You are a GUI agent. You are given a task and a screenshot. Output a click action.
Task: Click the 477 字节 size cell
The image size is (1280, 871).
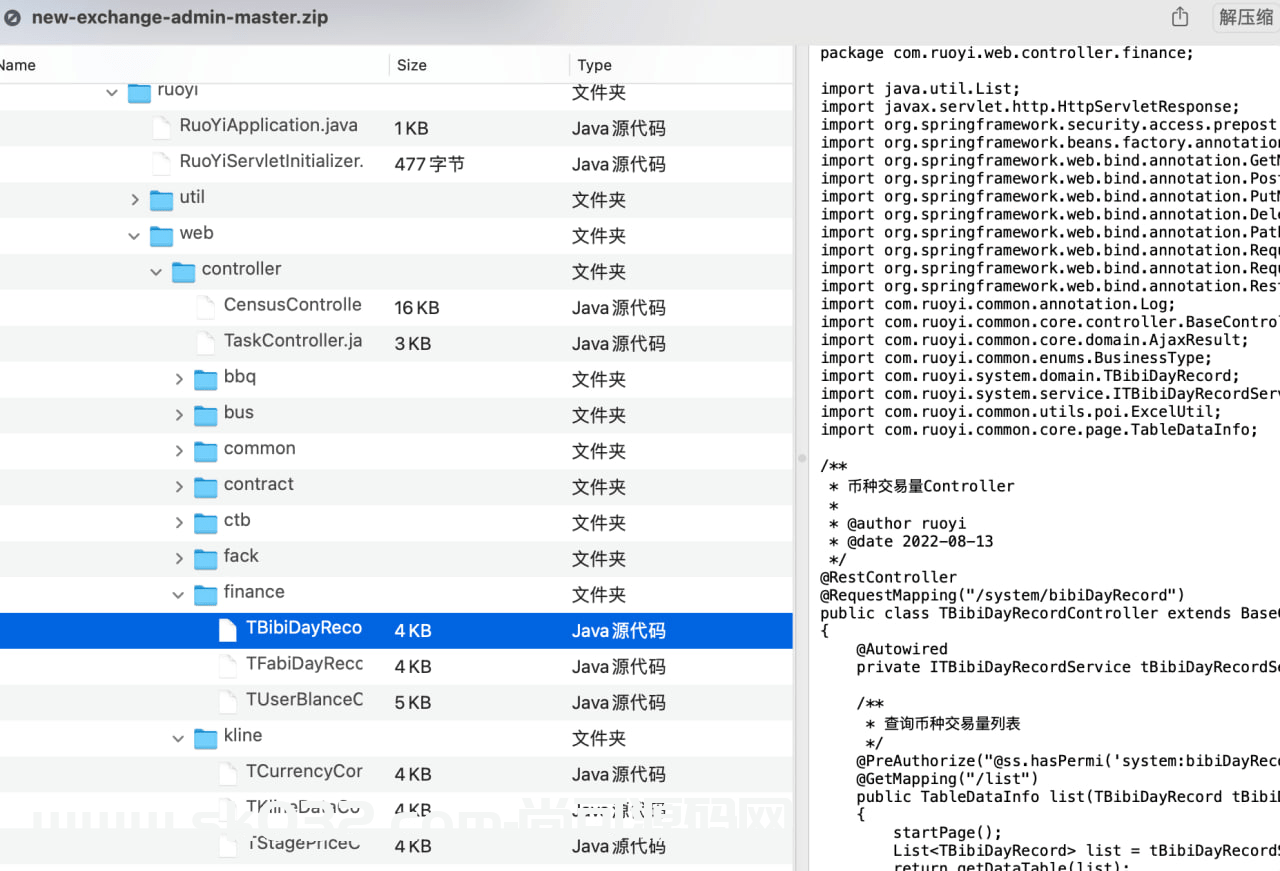(x=429, y=164)
